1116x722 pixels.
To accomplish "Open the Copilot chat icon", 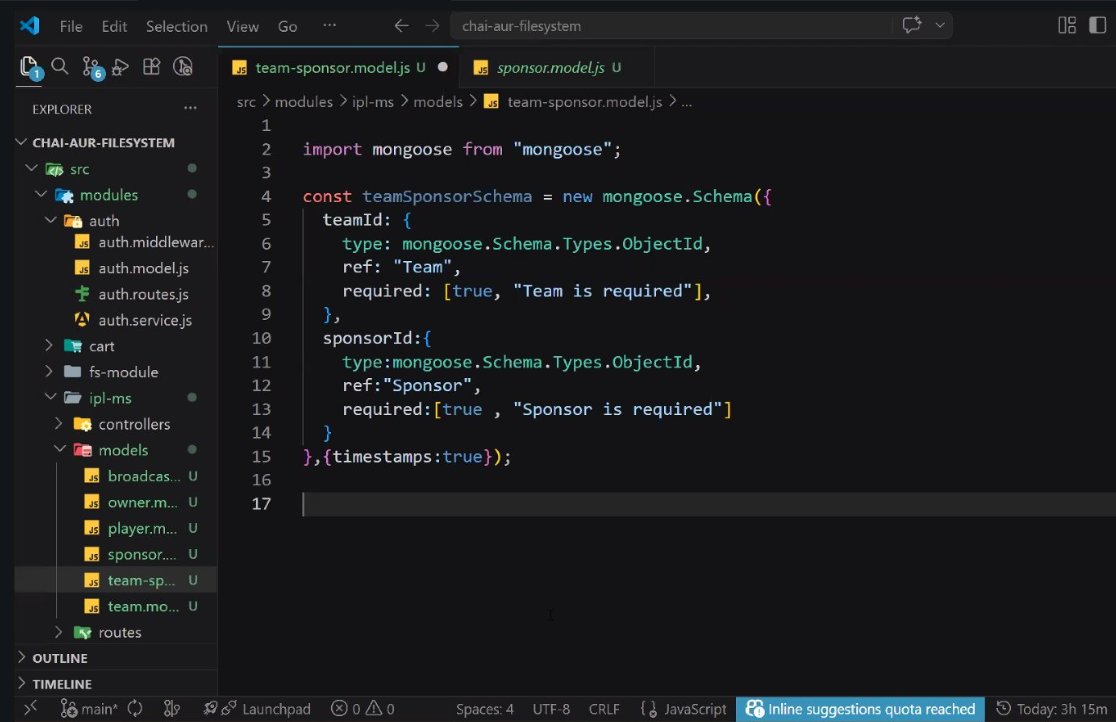I will (912, 26).
